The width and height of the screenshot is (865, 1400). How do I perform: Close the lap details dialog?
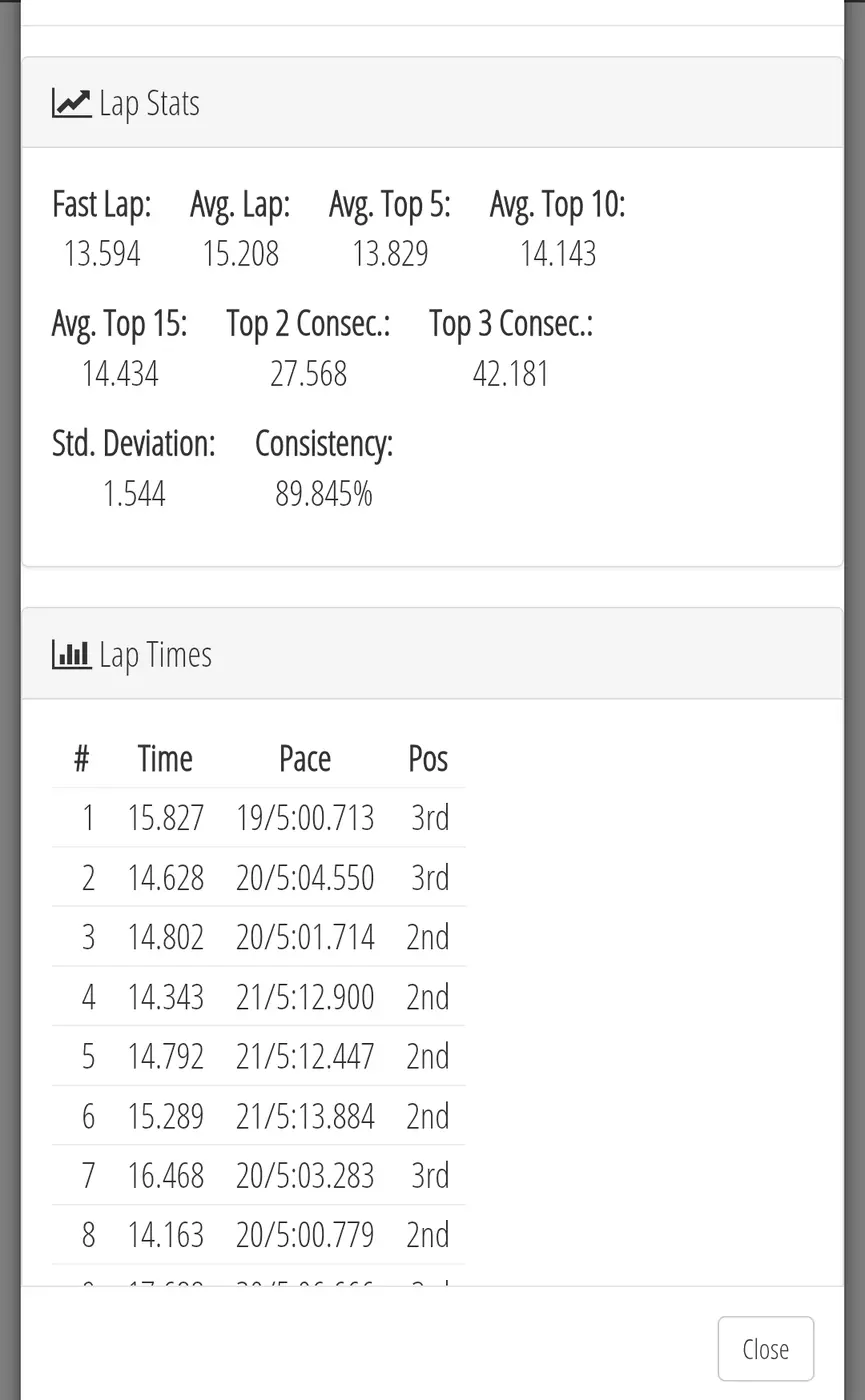click(x=766, y=1349)
